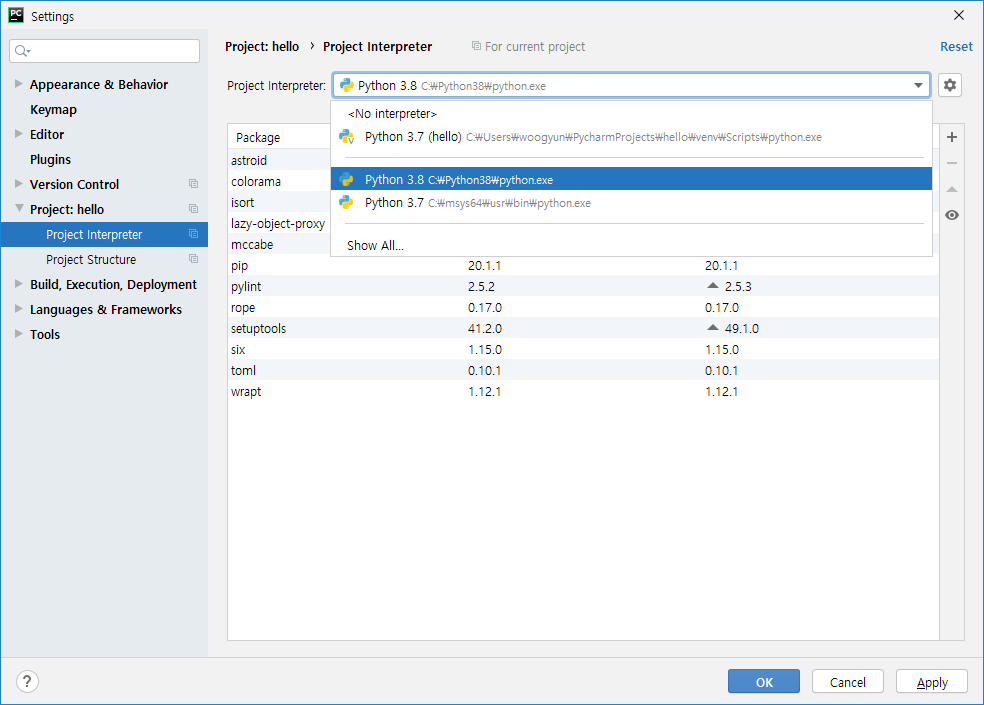Open Plugins settings page
This screenshot has width=984, height=705.
(x=50, y=159)
